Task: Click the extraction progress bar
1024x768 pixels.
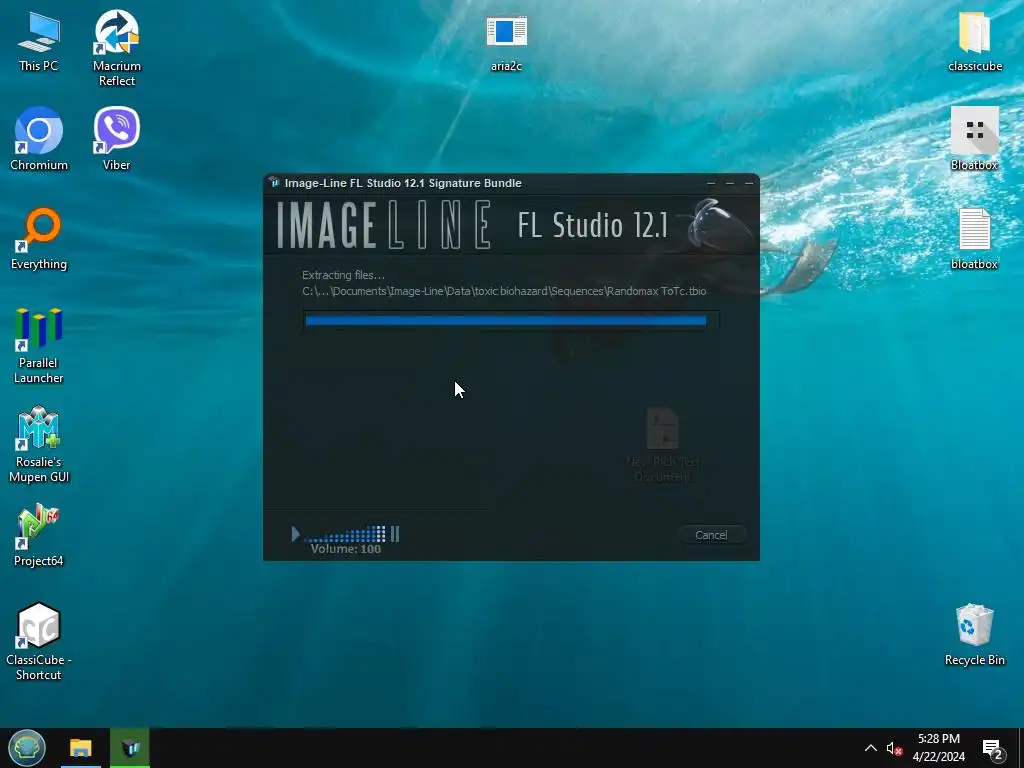Action: tap(511, 320)
